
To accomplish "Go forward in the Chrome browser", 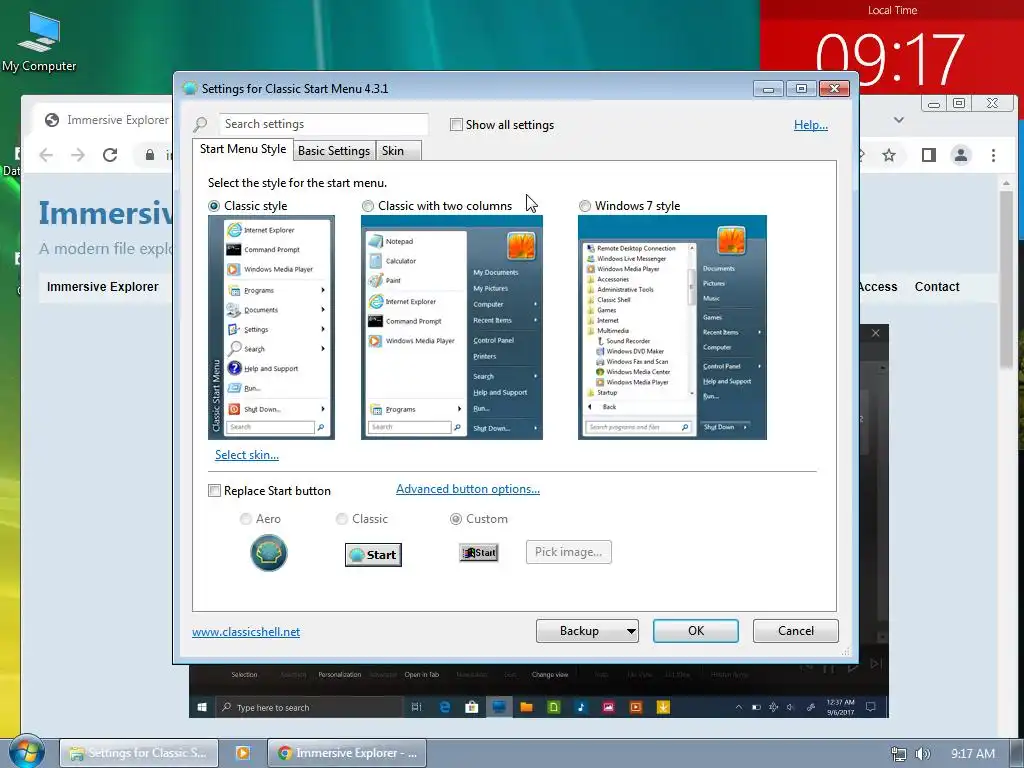I will coord(78,155).
